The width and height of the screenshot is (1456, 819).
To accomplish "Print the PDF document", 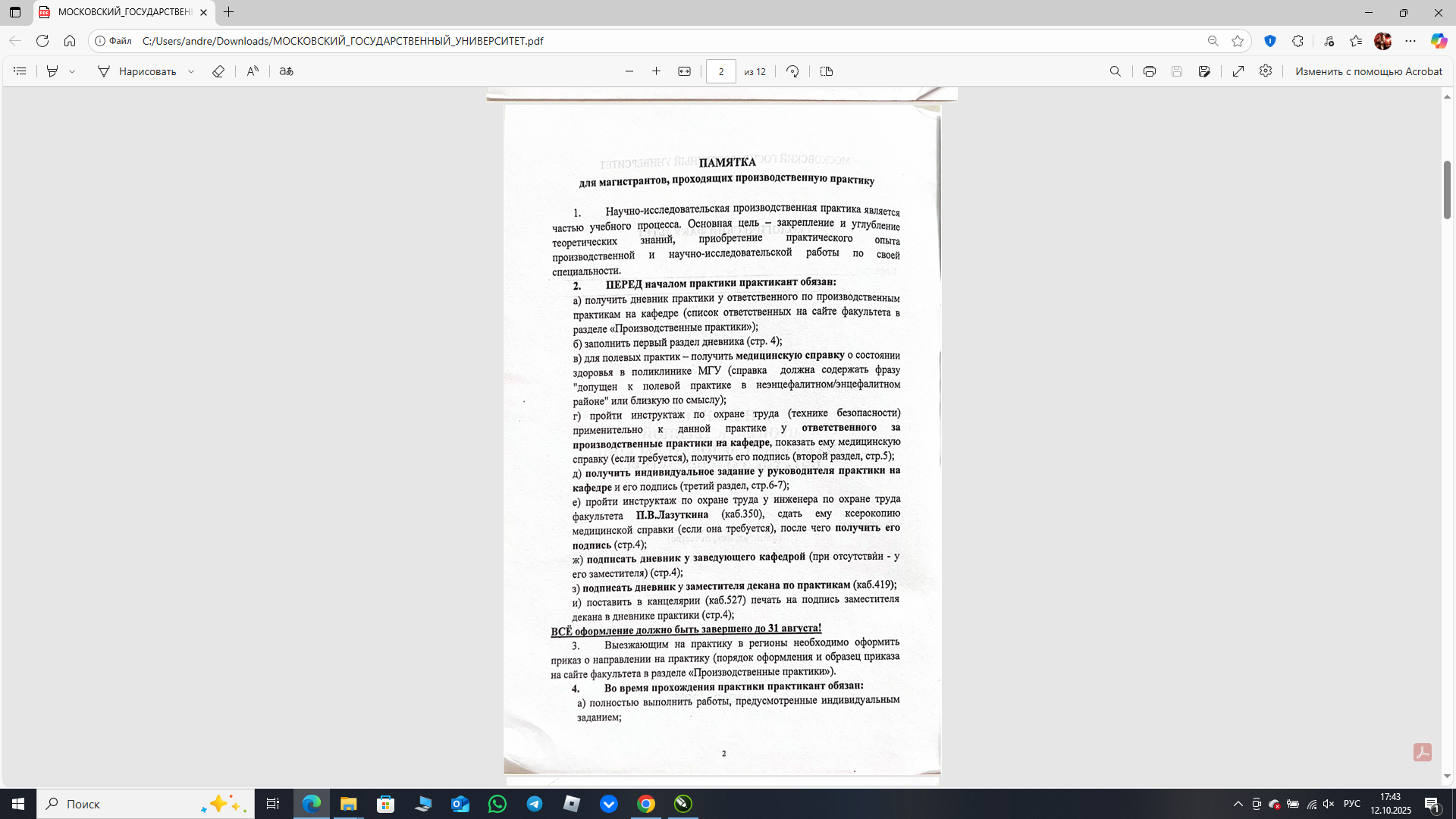I will coord(1150,71).
